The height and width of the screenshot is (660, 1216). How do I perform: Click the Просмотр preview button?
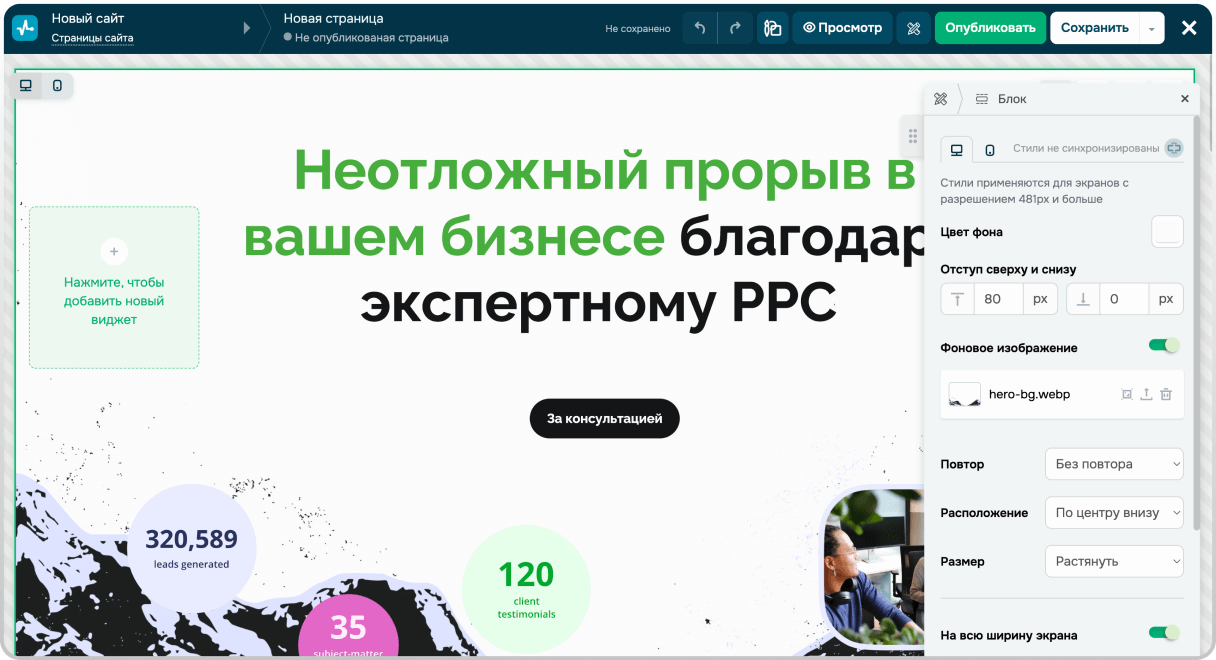pyautogui.click(x=842, y=28)
